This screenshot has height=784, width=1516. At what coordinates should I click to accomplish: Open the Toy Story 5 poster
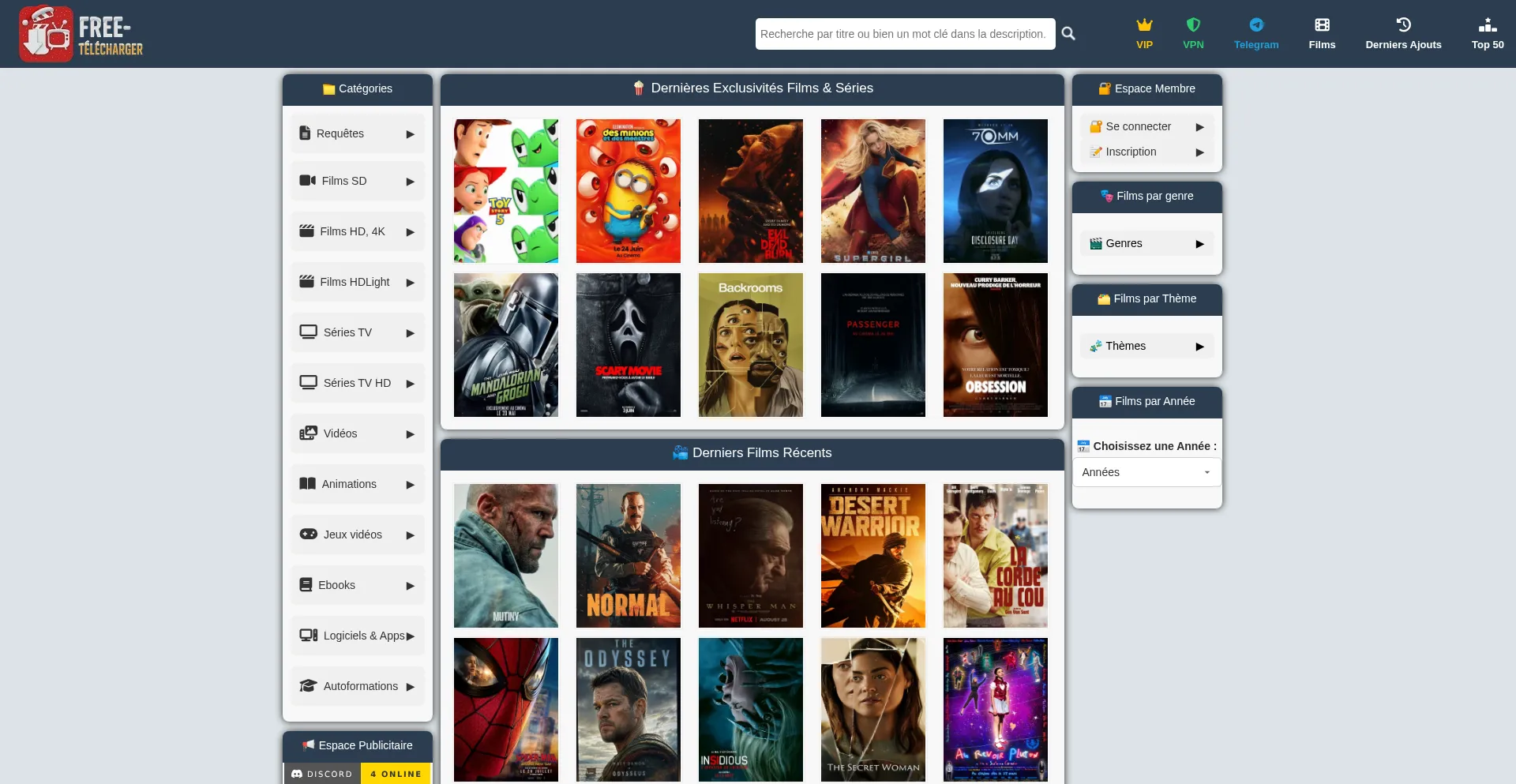[506, 191]
